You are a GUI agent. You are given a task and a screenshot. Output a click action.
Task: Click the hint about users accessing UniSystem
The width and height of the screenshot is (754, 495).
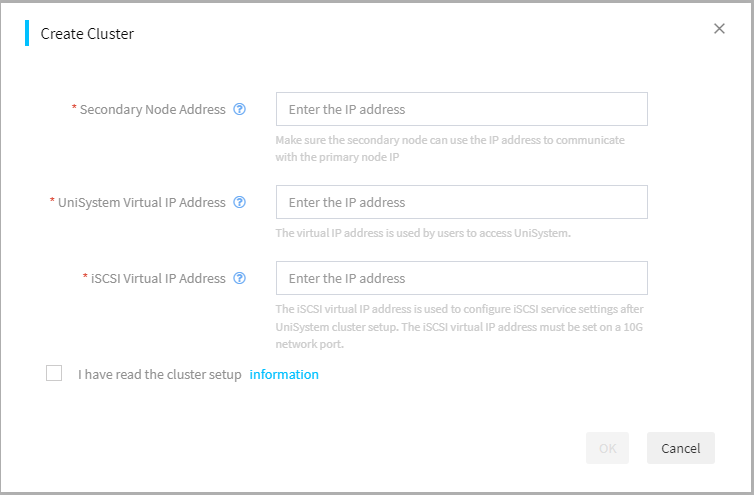tap(423, 233)
